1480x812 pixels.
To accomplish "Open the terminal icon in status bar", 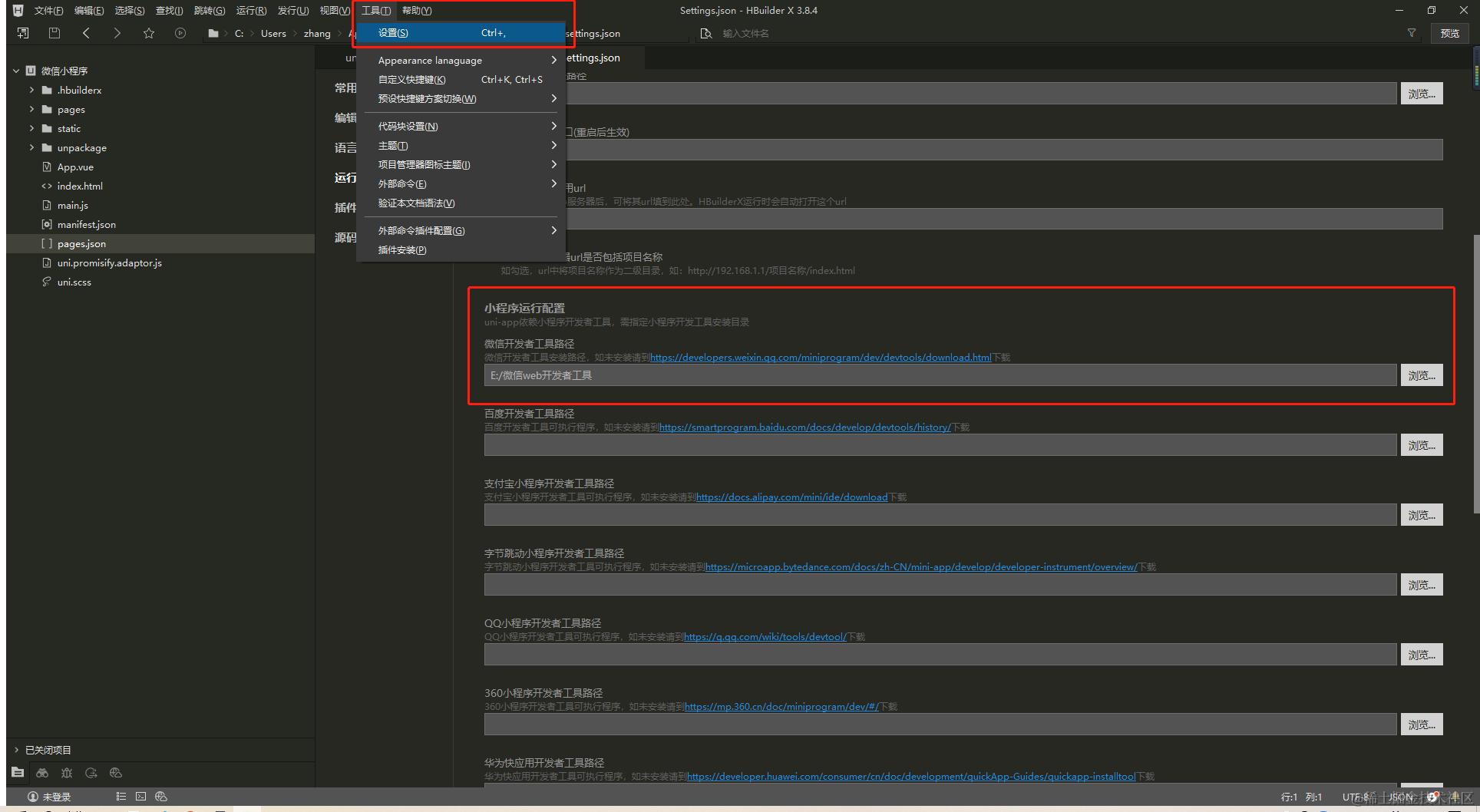I will (140, 796).
